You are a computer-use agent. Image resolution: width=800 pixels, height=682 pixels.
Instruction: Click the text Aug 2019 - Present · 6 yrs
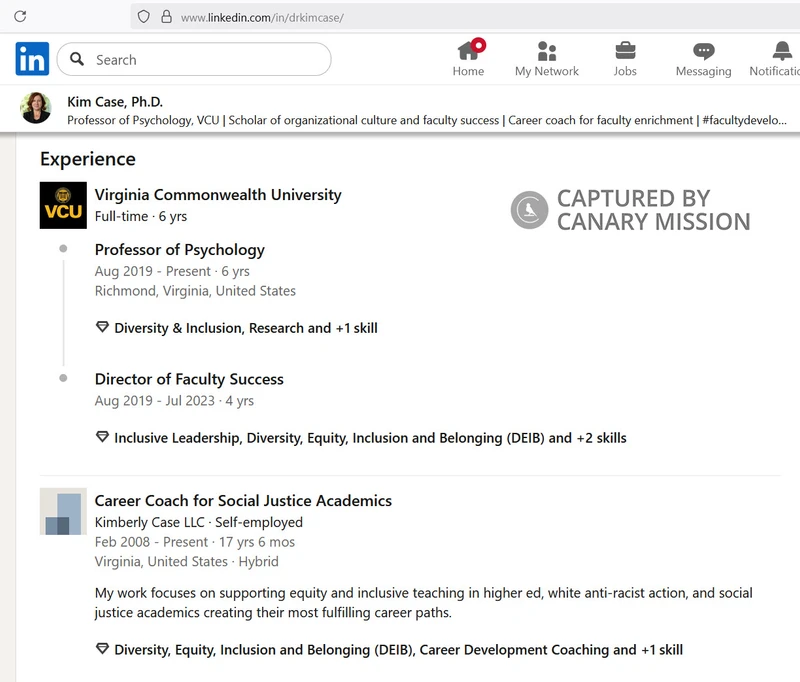click(172, 271)
